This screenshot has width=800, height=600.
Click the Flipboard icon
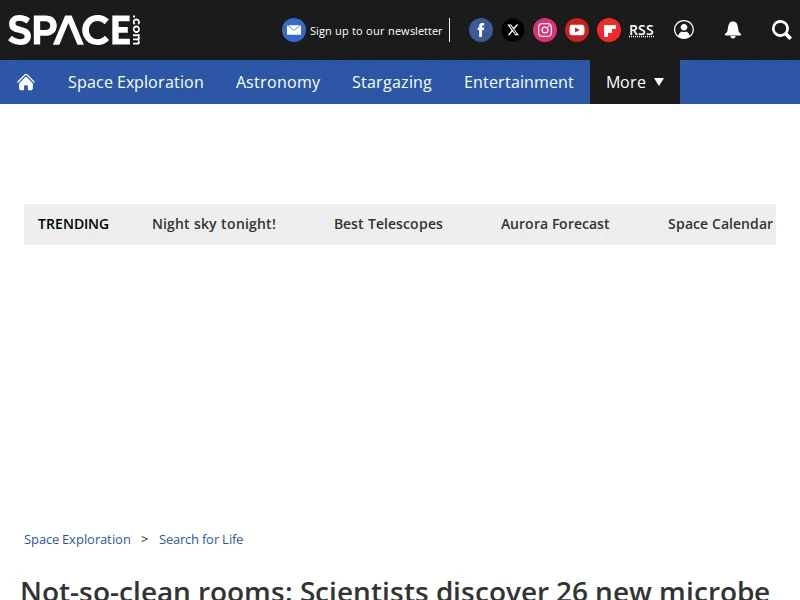pos(609,30)
